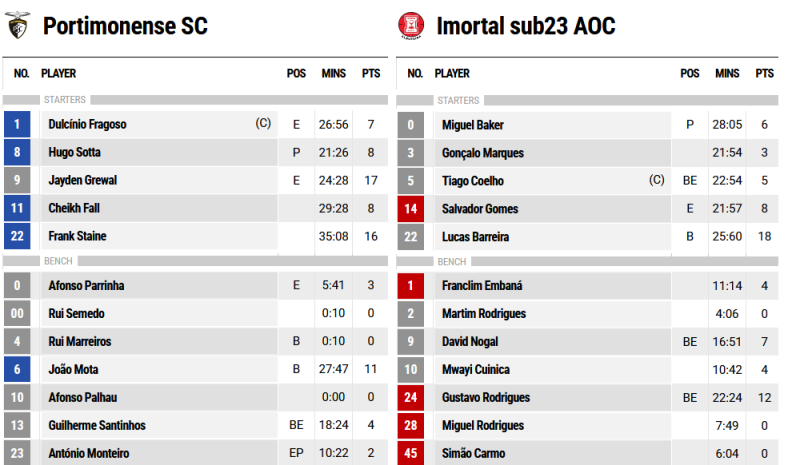
Task: Open David Nogal's player name
Action: coord(470,341)
